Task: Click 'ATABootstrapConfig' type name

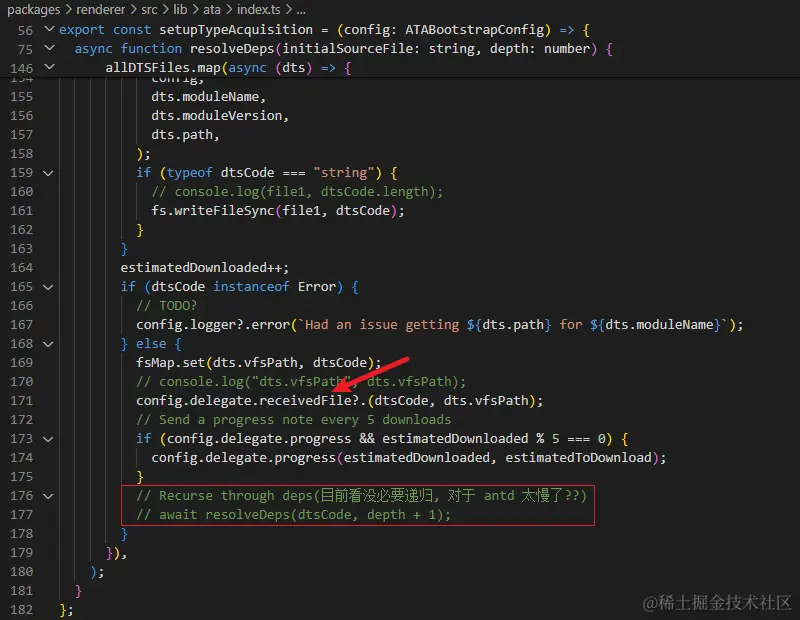Action: pyautogui.click(x=474, y=30)
